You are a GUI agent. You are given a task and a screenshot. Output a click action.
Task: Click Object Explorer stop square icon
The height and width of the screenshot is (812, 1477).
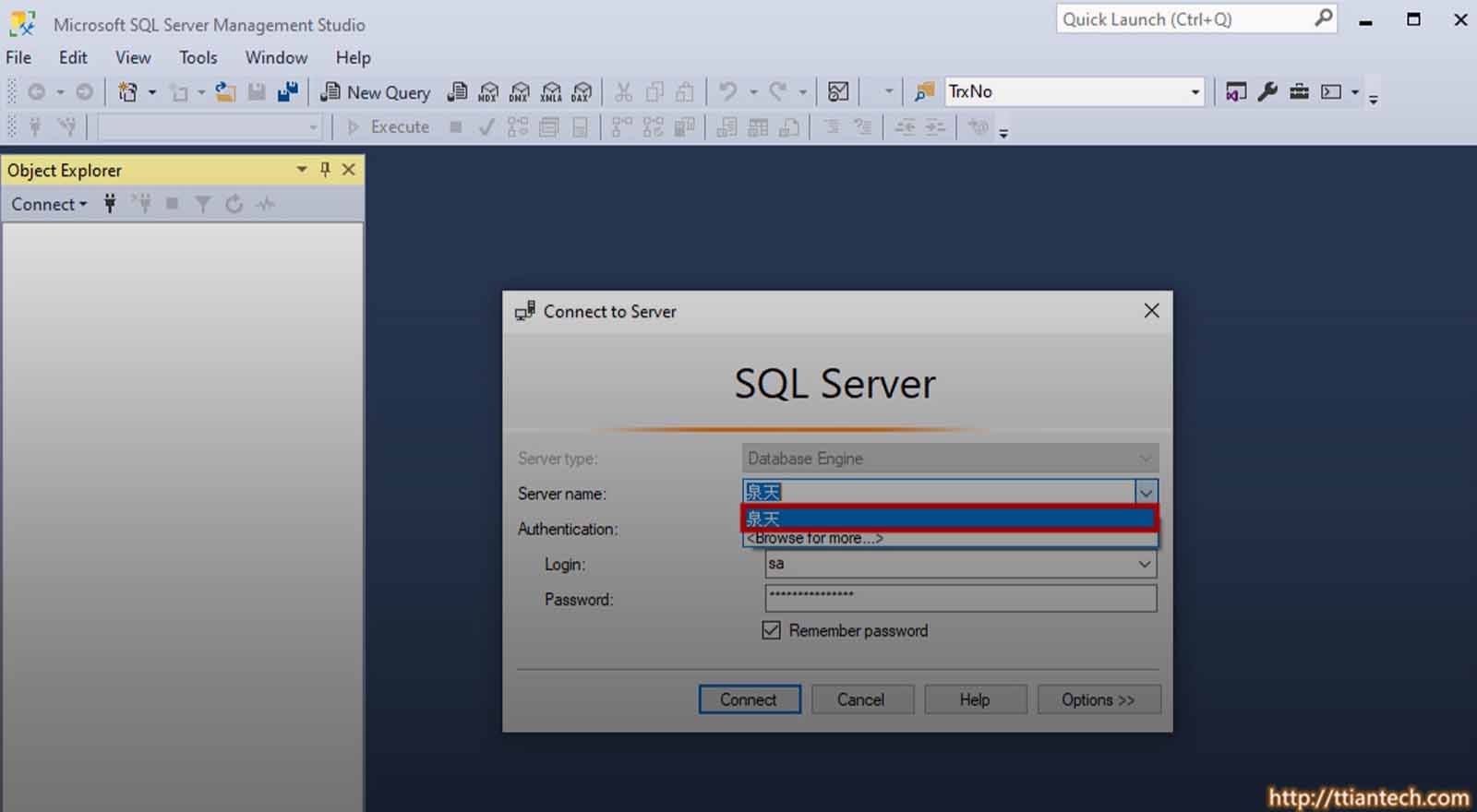pyautogui.click(x=172, y=204)
